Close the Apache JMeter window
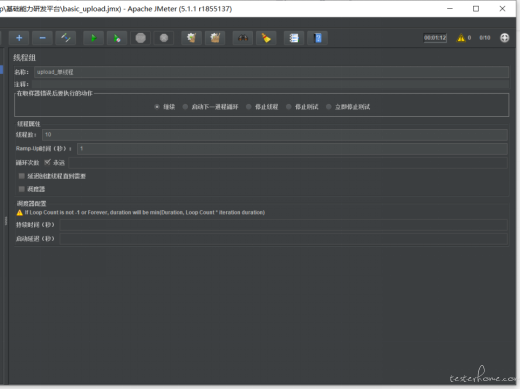This screenshot has width=521, height=389. coord(502,9)
